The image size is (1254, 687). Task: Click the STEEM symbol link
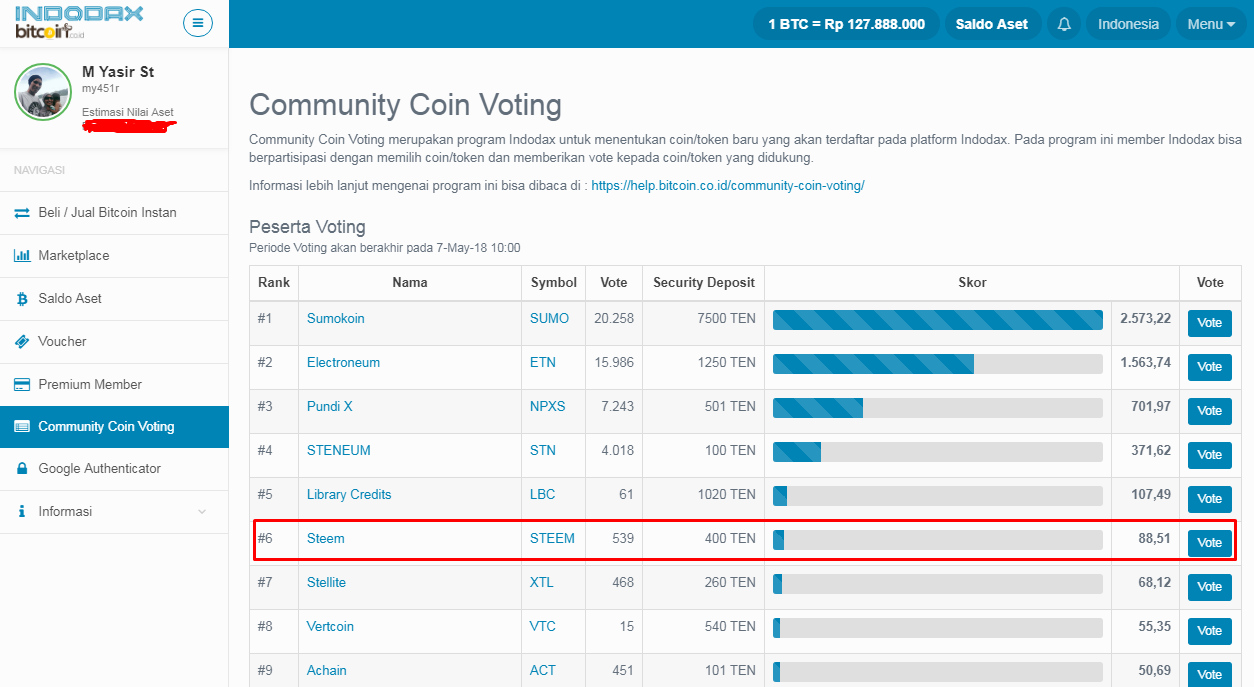coord(552,539)
